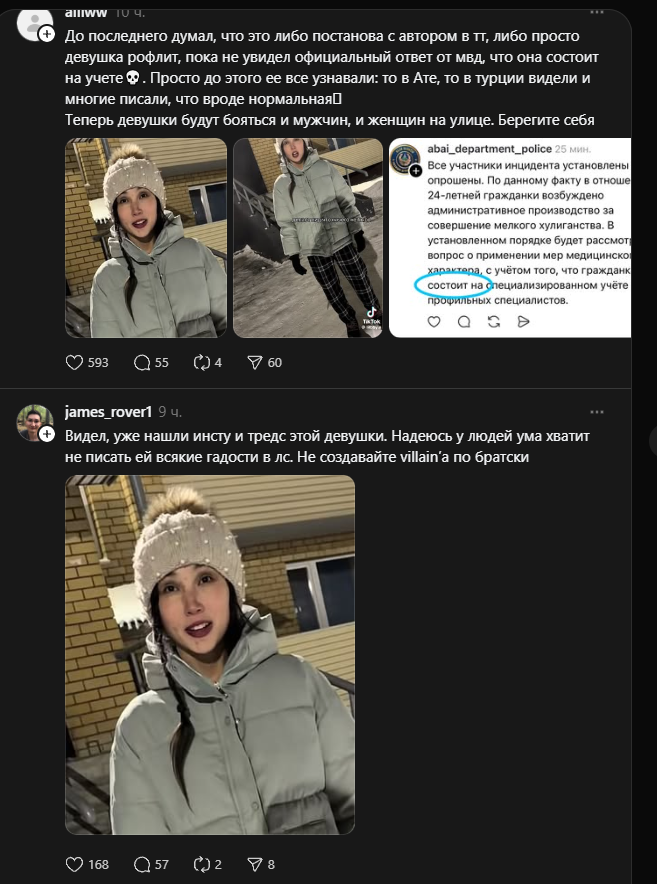Open the first attached photo in first post
This screenshot has height=884, width=657.
click(146, 237)
